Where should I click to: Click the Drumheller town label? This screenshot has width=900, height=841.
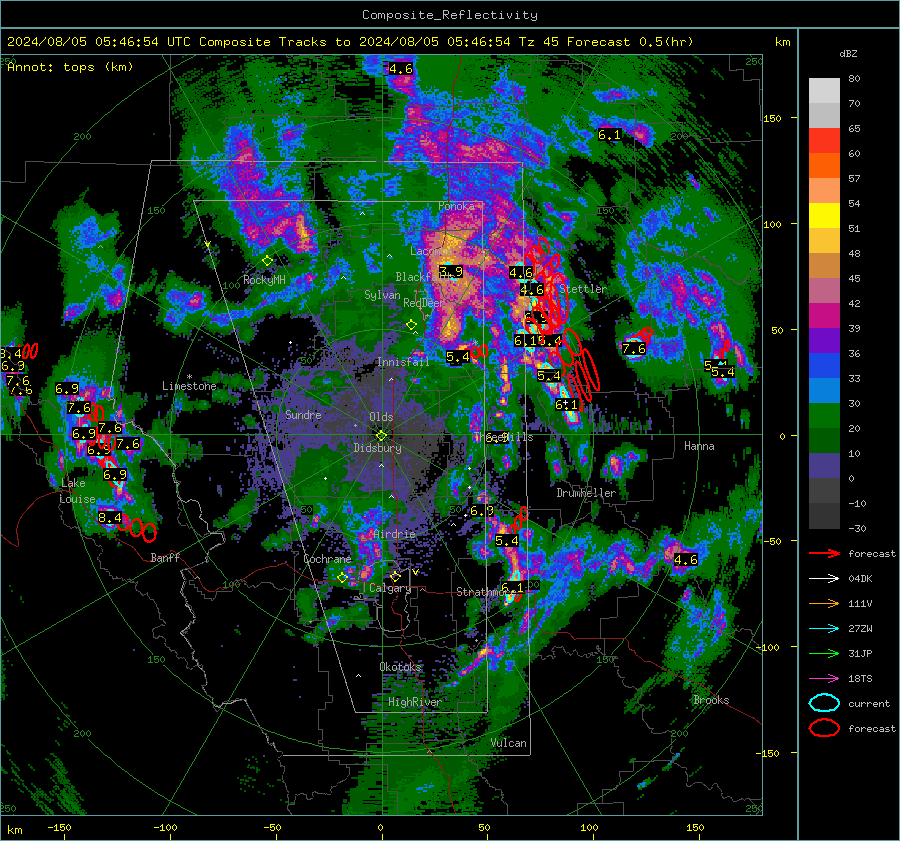(586, 493)
